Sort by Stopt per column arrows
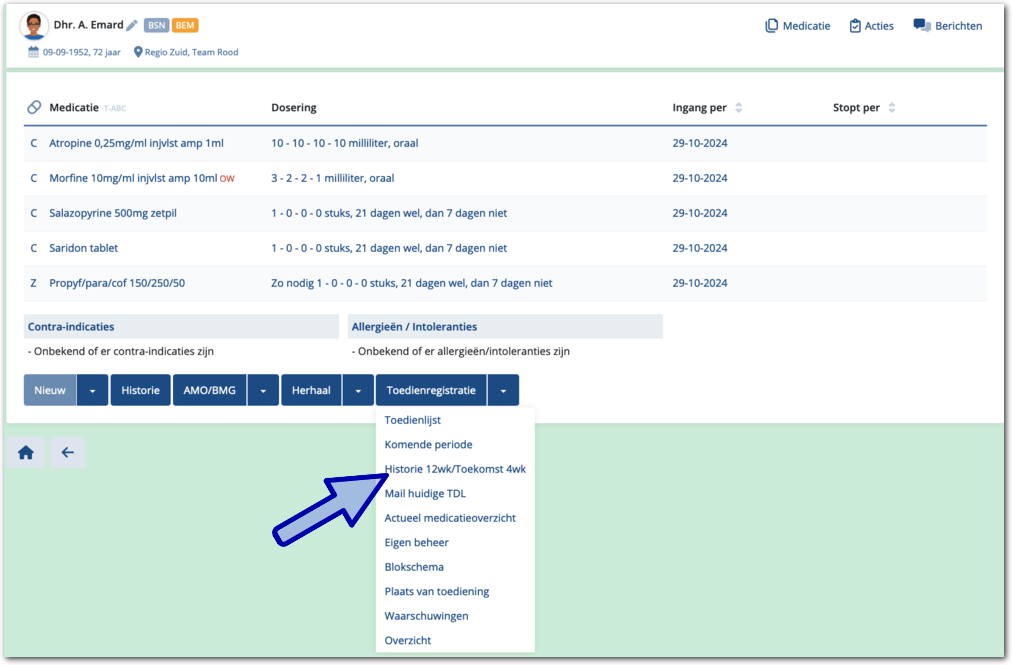This screenshot has width=1012, height=665. [892, 108]
